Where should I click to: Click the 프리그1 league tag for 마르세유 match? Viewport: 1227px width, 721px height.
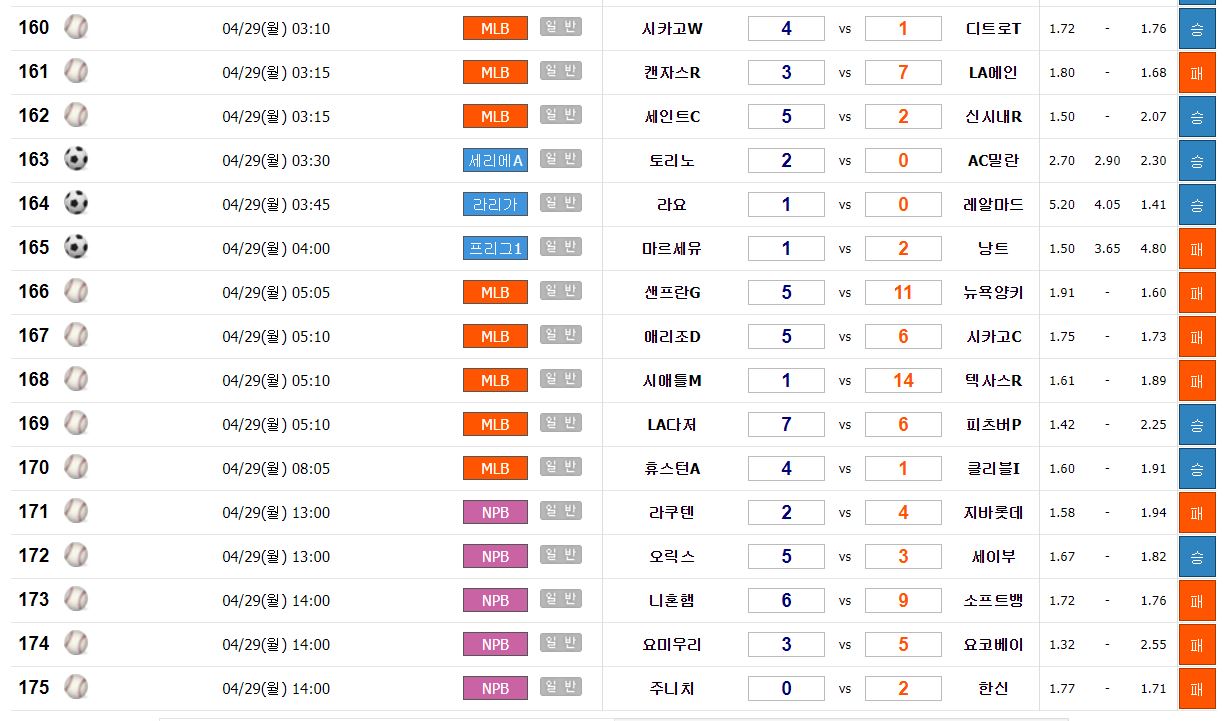pyautogui.click(x=495, y=249)
